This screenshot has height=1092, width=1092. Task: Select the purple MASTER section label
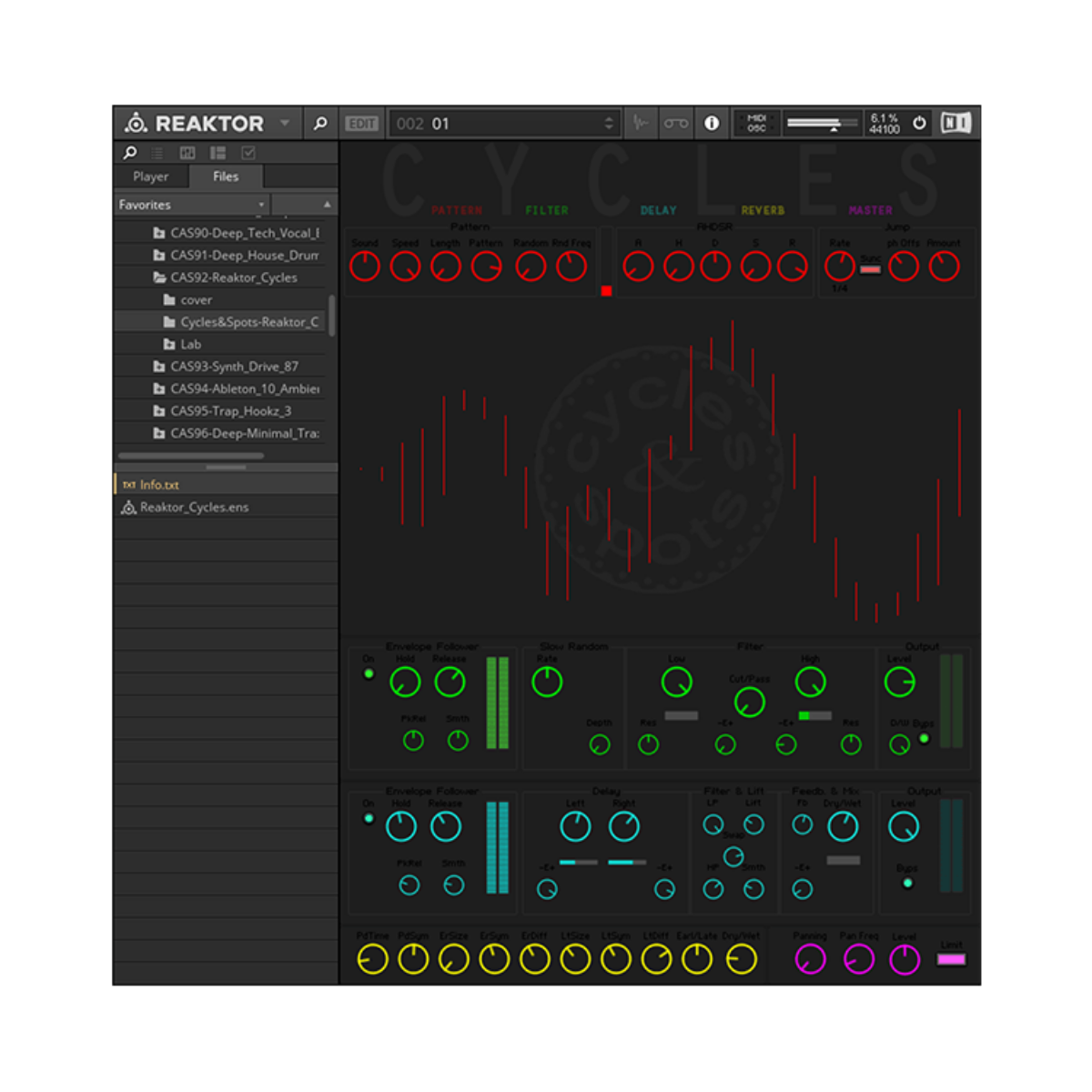[x=870, y=210]
